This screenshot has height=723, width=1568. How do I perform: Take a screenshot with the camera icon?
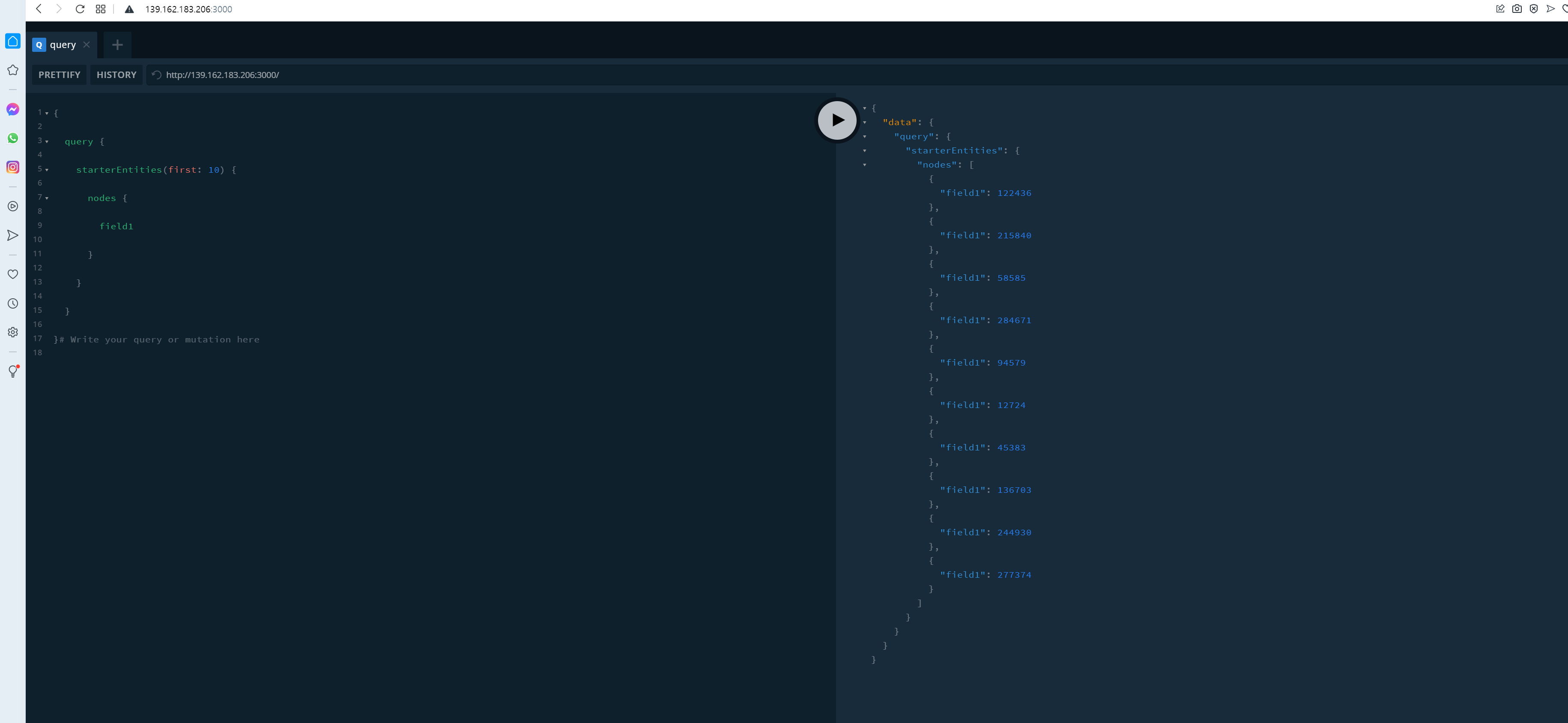click(x=1516, y=9)
